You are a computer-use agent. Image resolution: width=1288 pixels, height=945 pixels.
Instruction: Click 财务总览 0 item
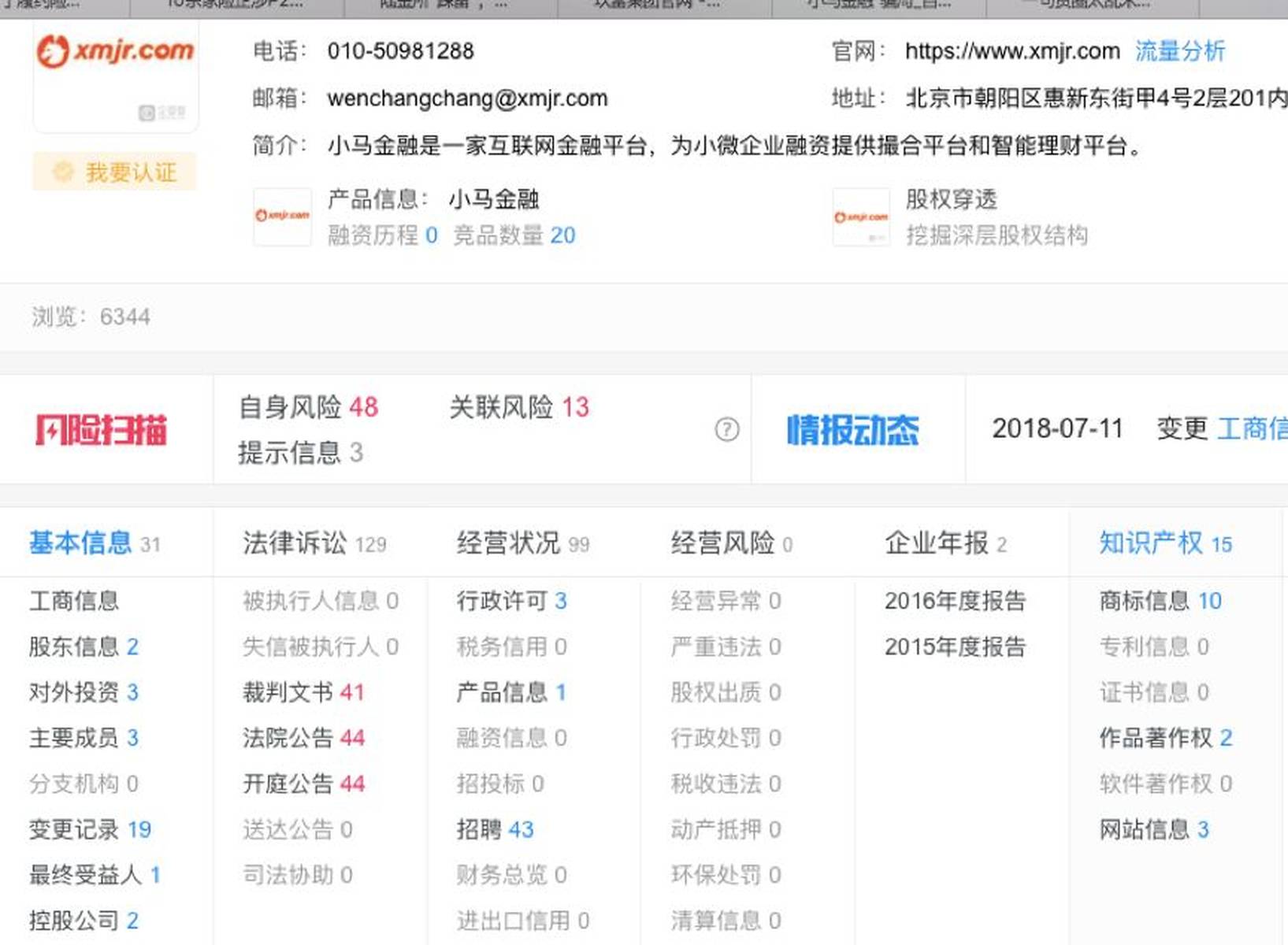coord(512,875)
